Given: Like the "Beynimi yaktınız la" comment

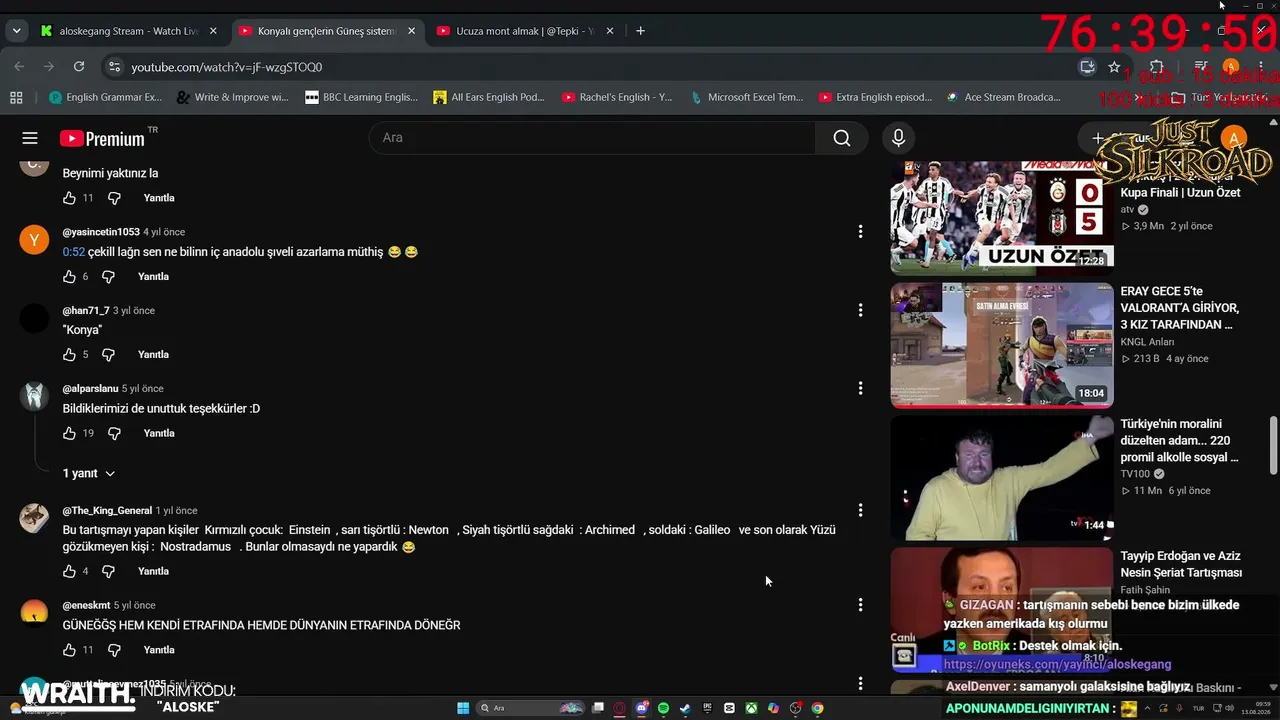Looking at the screenshot, I should click(69, 198).
